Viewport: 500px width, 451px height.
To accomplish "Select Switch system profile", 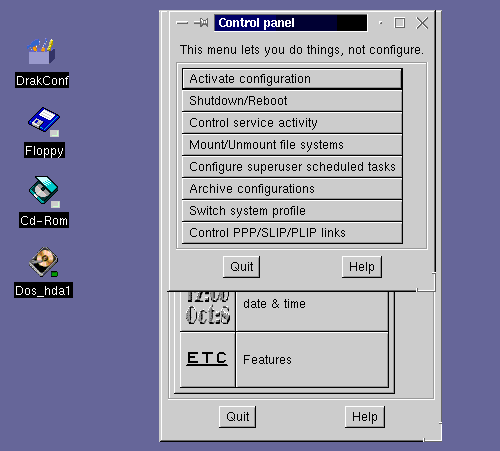I will [292, 211].
